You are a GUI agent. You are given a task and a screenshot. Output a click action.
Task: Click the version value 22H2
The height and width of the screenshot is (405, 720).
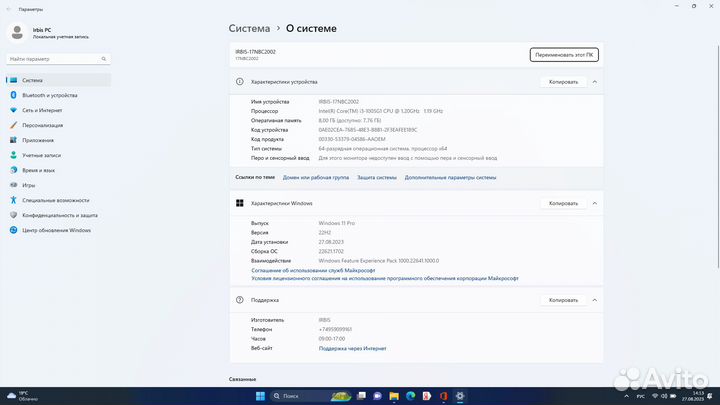coord(325,233)
